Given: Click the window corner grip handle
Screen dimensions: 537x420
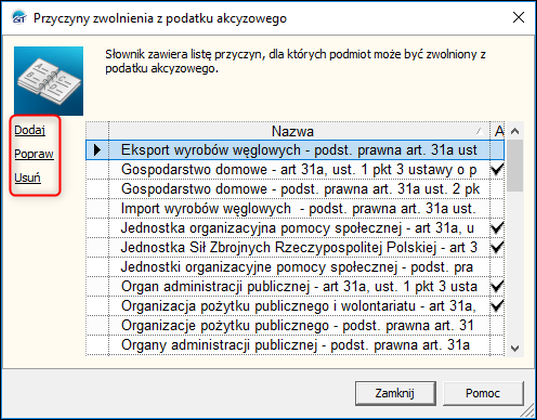Looking at the screenshot, I should [x=529, y=411].
